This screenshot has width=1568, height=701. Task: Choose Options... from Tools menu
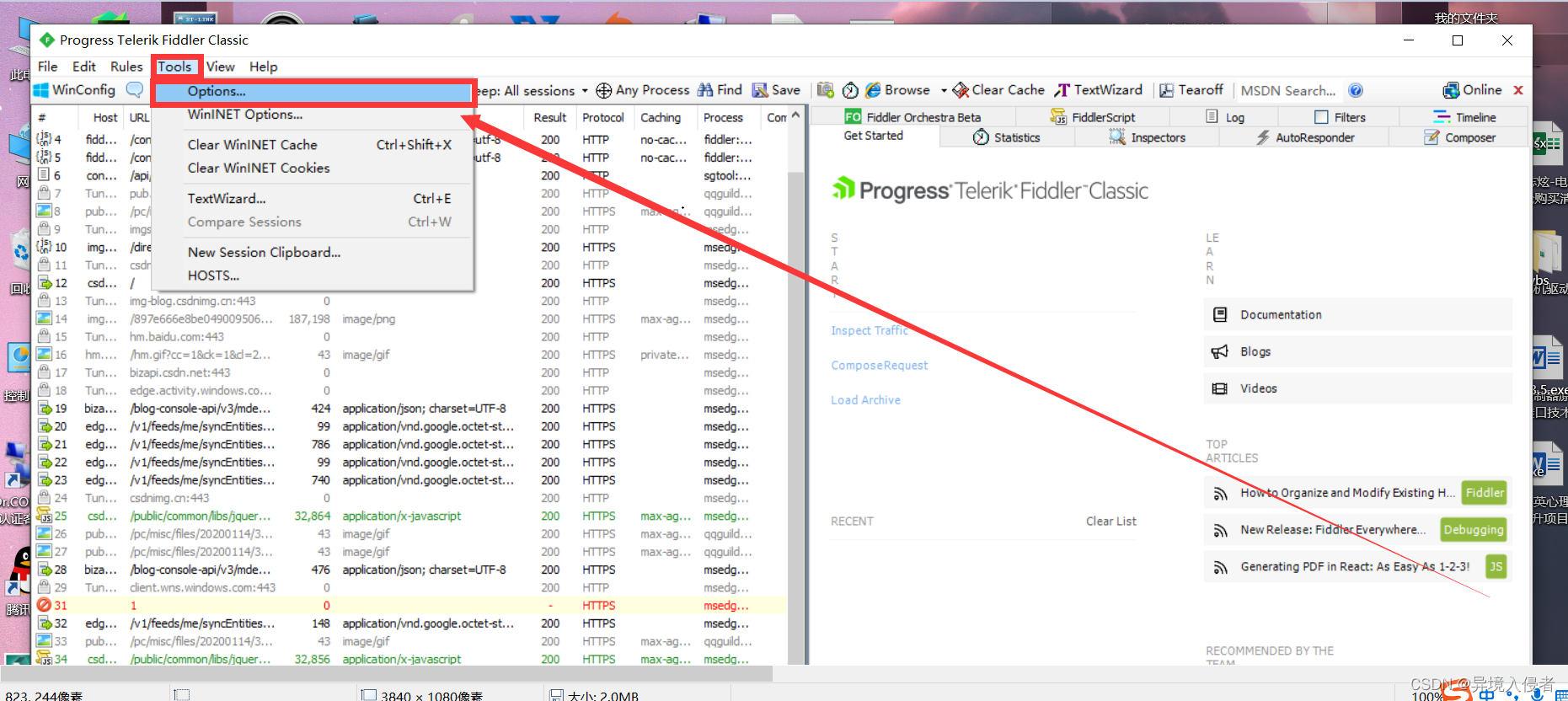pos(313,91)
